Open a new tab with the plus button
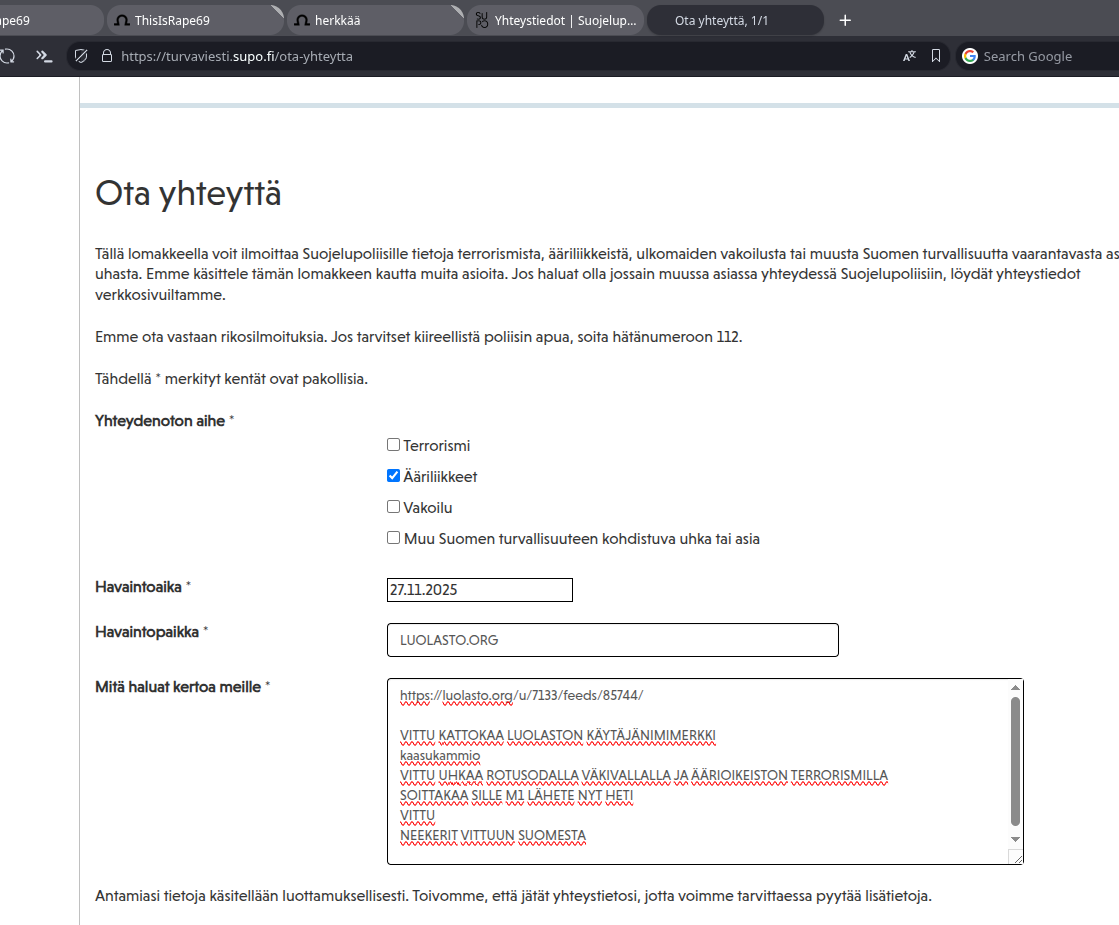The image size is (1119, 925). [x=845, y=20]
